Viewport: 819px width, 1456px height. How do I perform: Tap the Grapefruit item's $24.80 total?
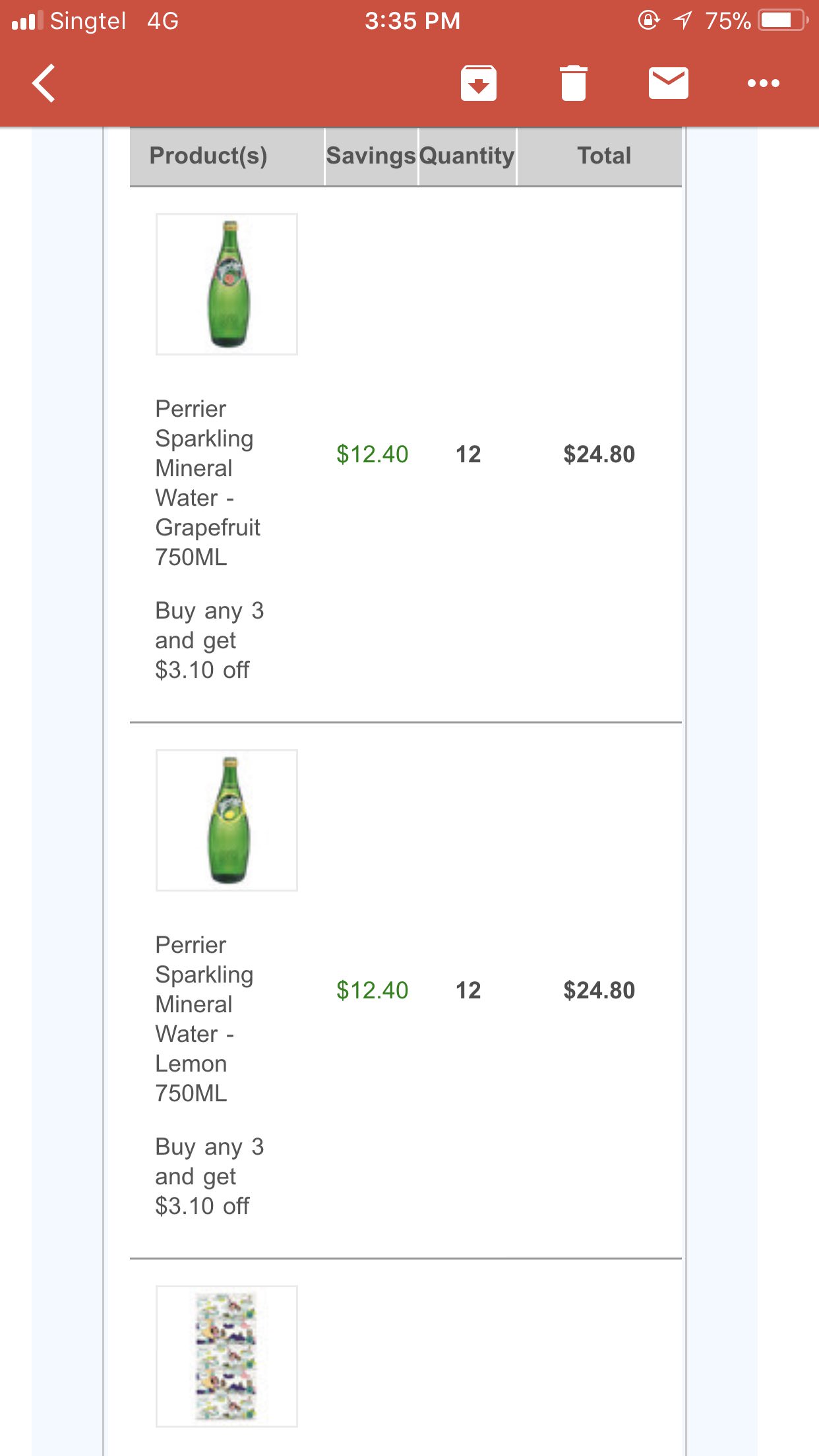[599, 454]
